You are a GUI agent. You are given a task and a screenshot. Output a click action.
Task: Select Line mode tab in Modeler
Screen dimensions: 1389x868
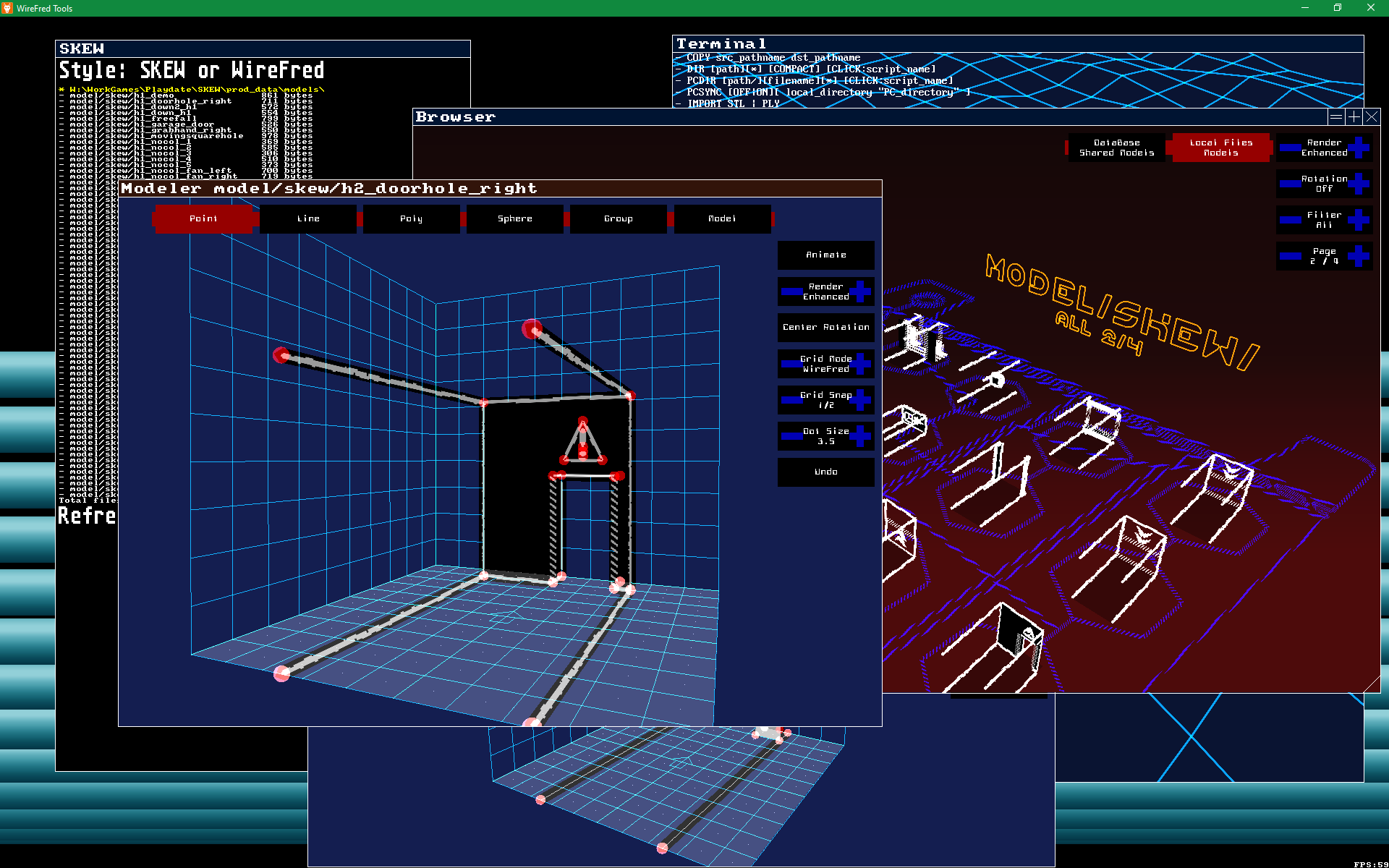(x=308, y=218)
